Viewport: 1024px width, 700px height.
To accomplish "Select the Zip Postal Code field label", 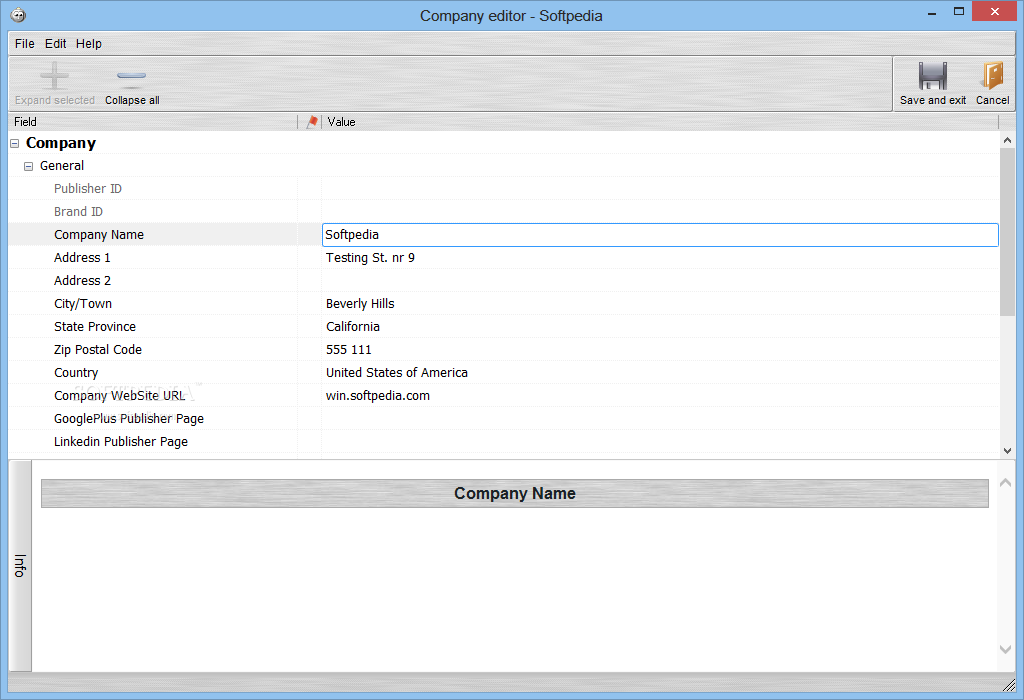I will (x=98, y=349).
